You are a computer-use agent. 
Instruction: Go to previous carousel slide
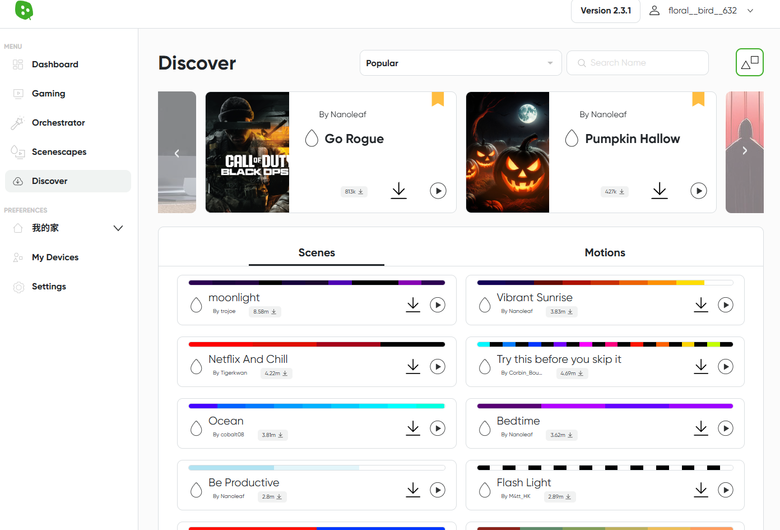tap(177, 153)
